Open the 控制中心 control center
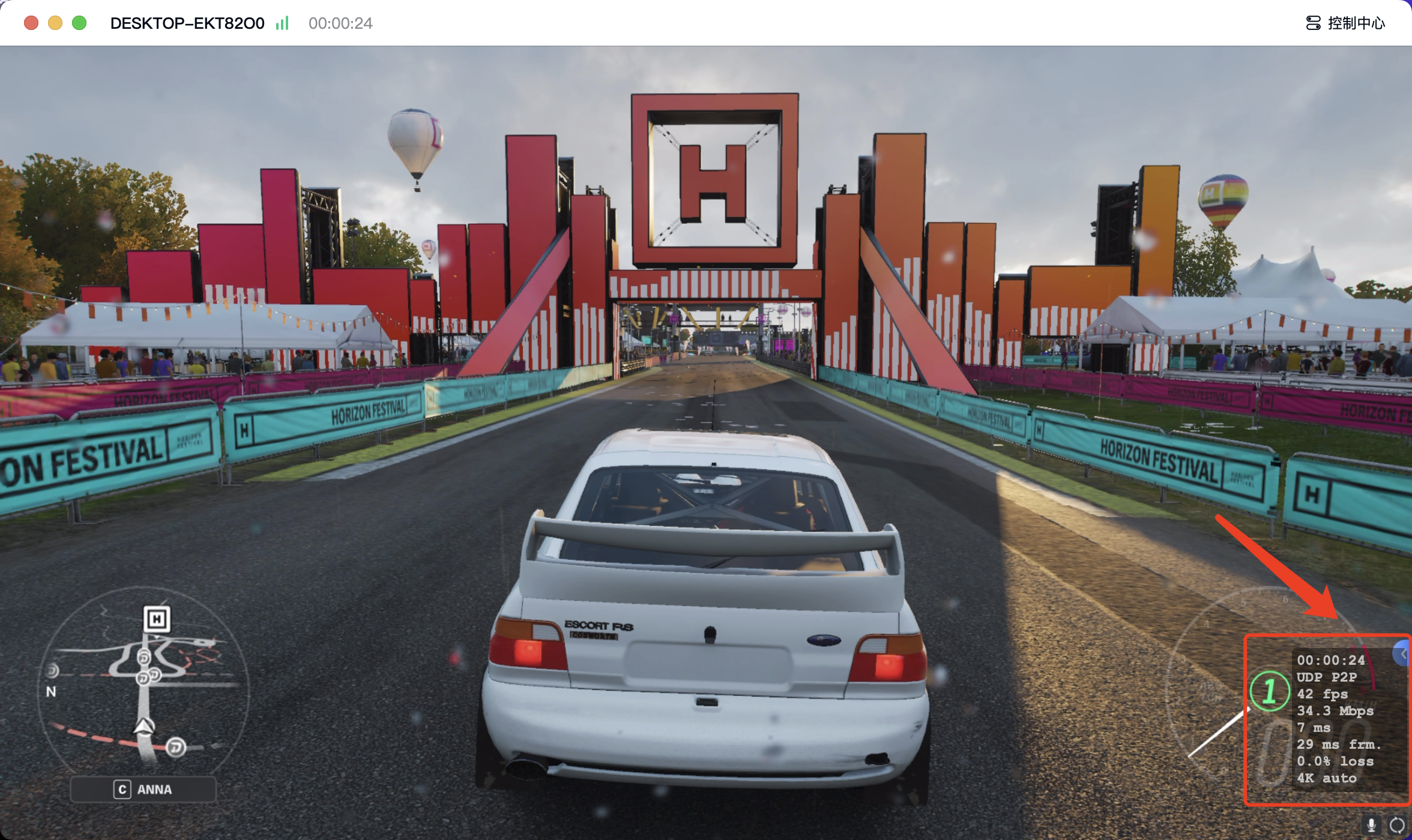 tap(1345, 23)
